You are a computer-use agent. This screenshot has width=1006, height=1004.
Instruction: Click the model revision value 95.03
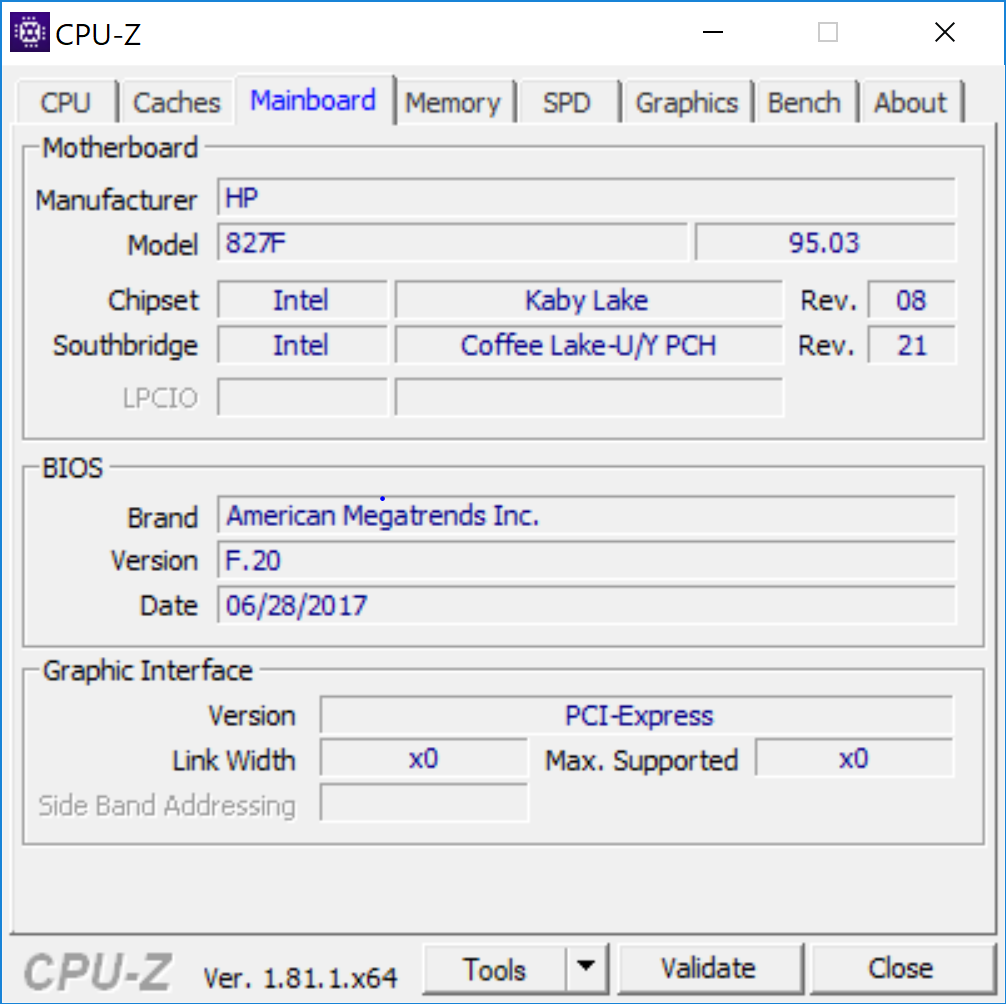825,242
